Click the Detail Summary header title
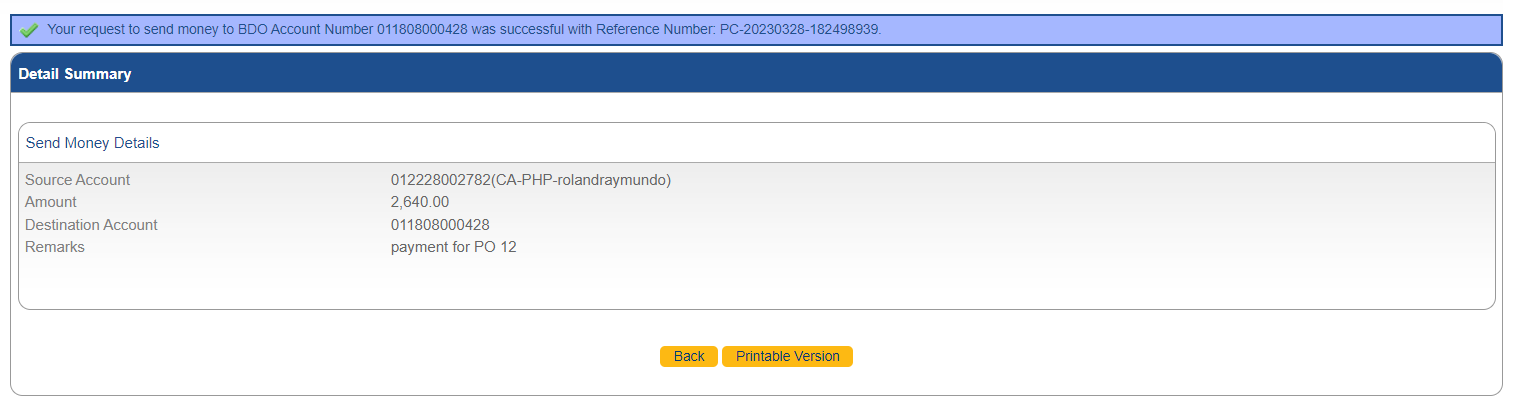This screenshot has width=1513, height=407. [x=75, y=74]
